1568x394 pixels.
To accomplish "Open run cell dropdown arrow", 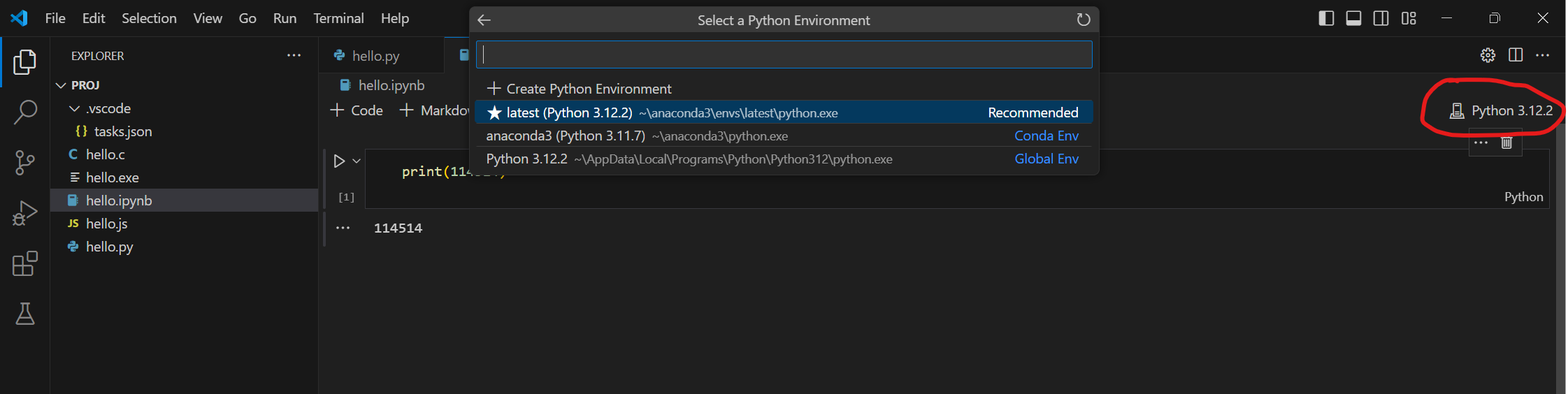I will tap(357, 161).
